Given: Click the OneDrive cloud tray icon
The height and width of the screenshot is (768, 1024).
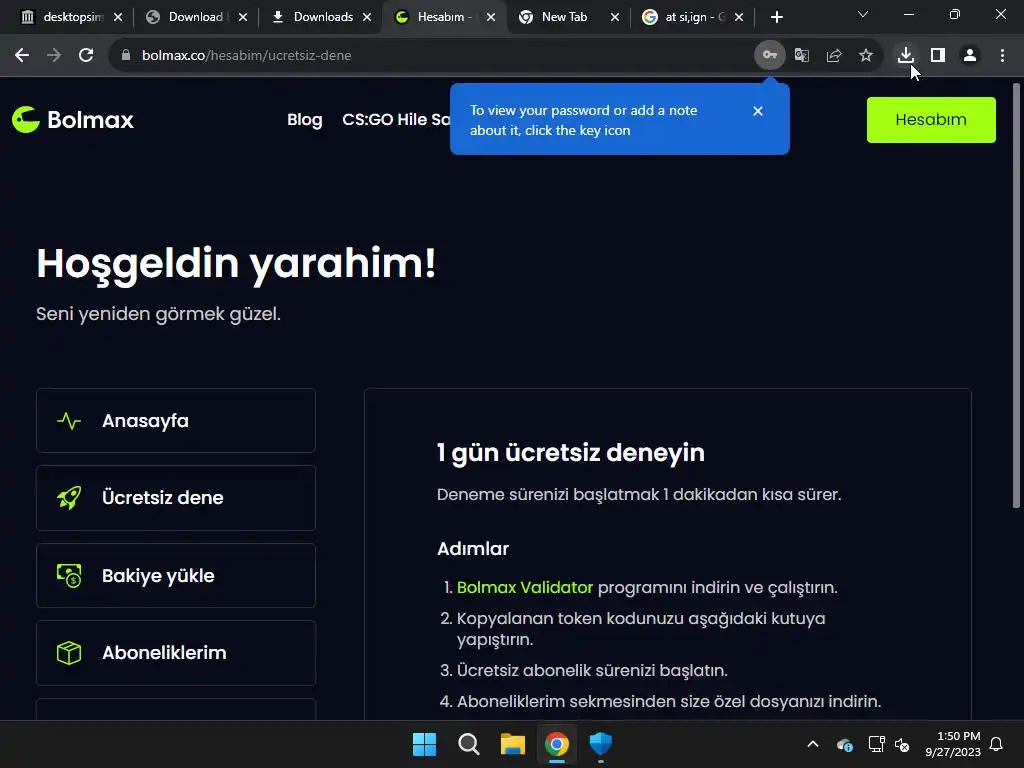Looking at the screenshot, I should click(x=844, y=744).
